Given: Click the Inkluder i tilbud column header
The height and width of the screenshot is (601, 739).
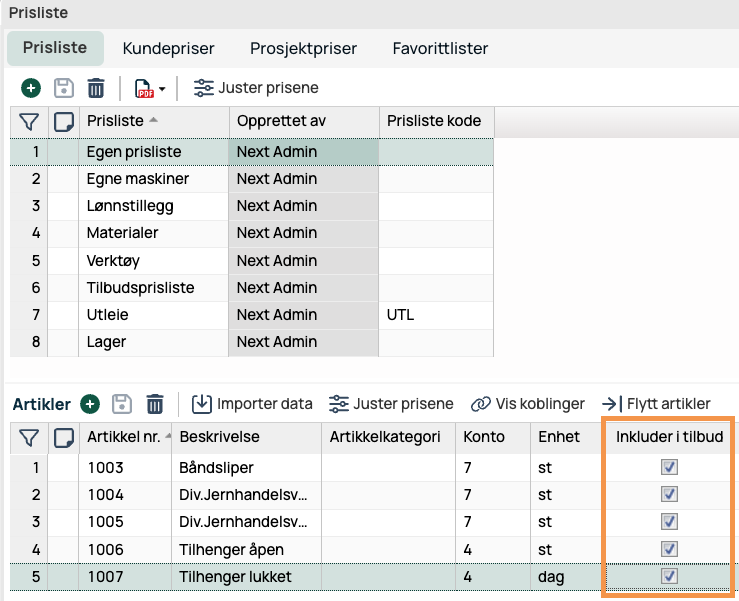Looking at the screenshot, I should coord(669,437).
